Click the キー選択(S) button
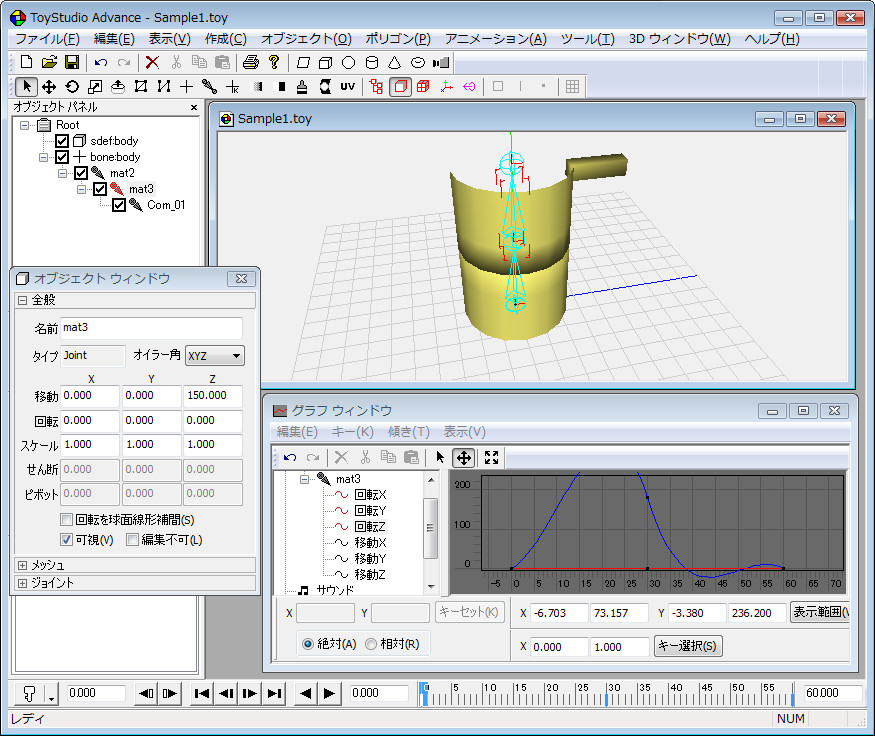The height and width of the screenshot is (736, 875). [x=687, y=646]
